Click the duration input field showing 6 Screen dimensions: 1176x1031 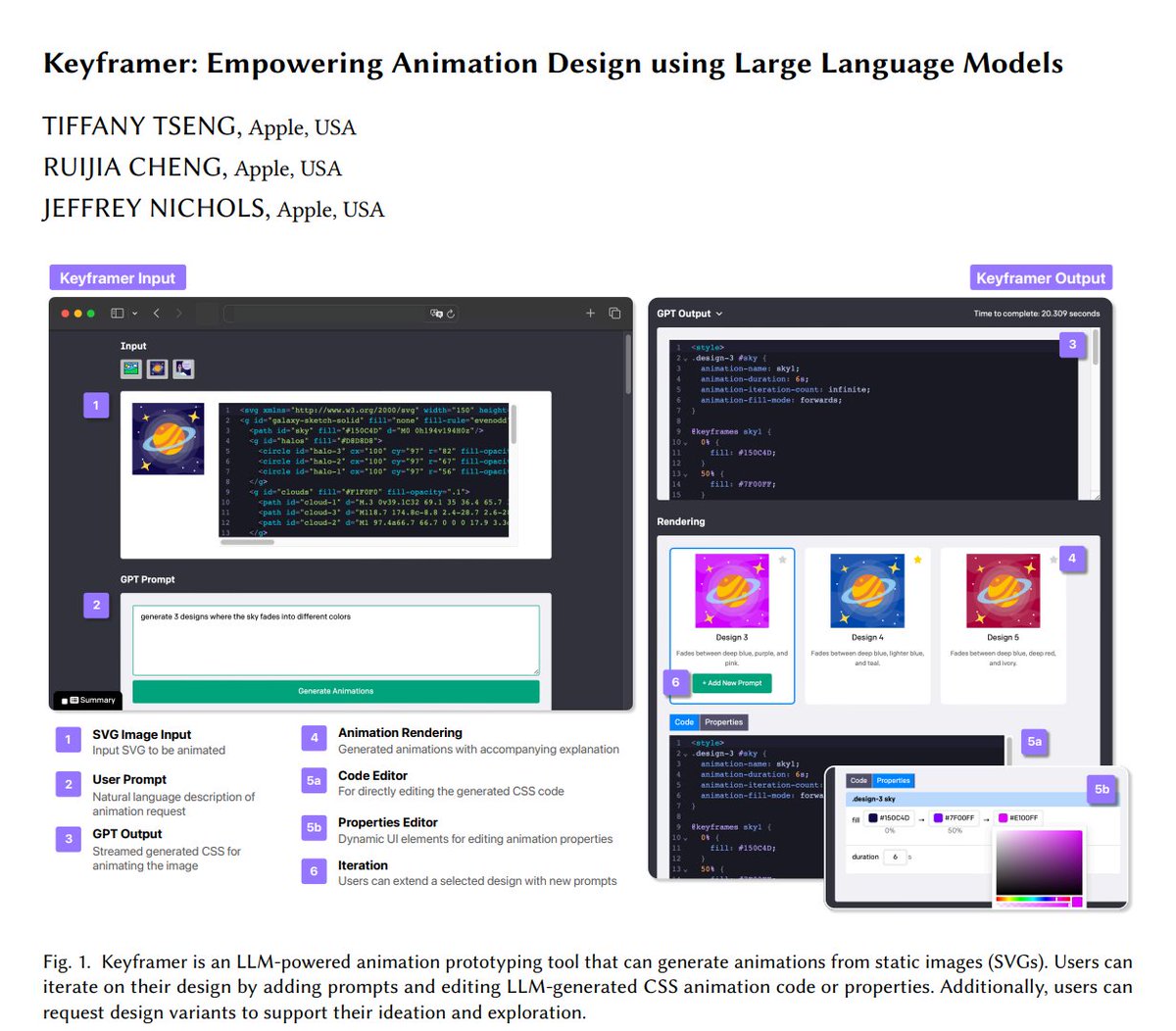click(895, 857)
